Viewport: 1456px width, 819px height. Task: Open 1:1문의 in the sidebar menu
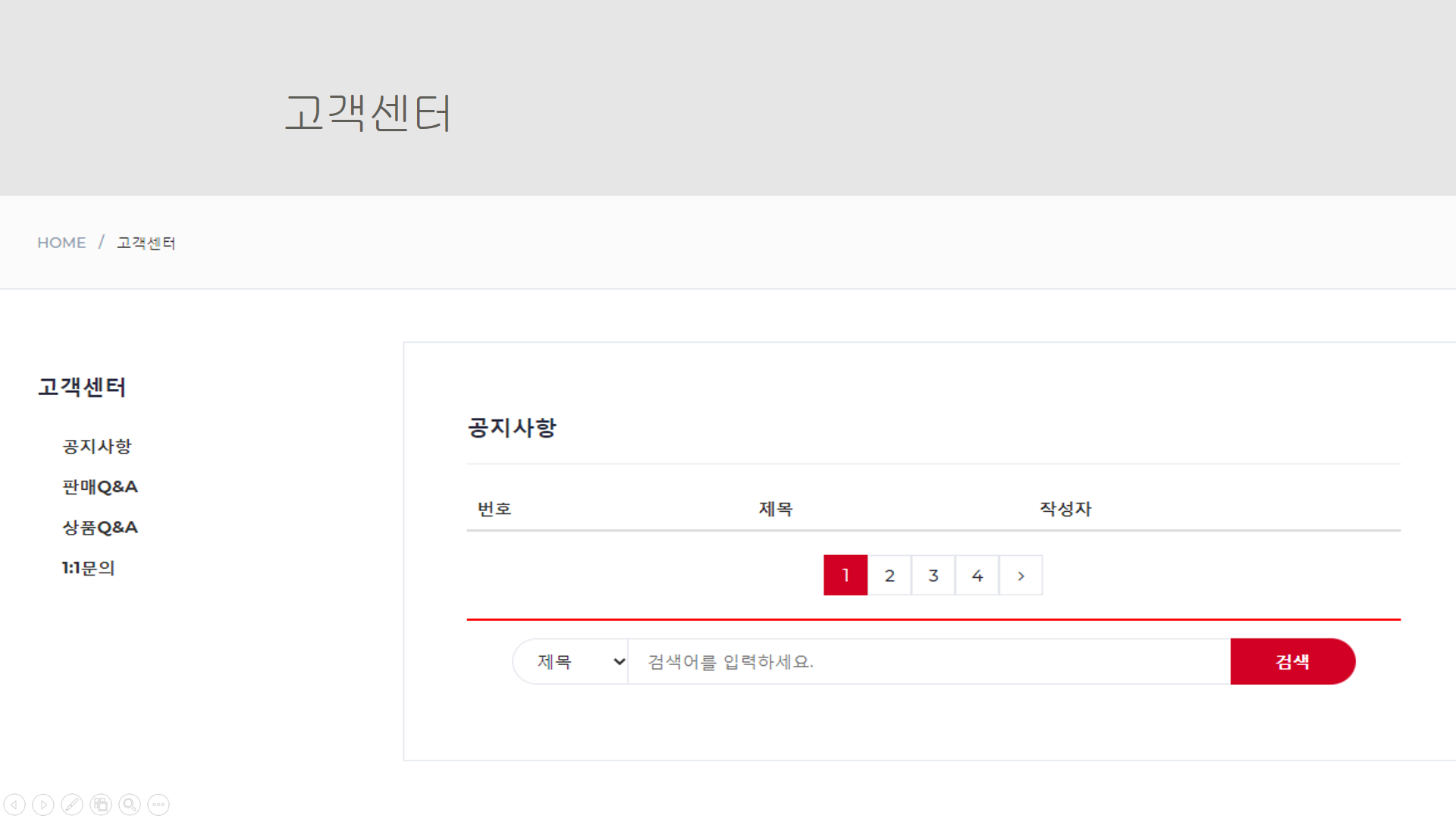click(x=89, y=568)
